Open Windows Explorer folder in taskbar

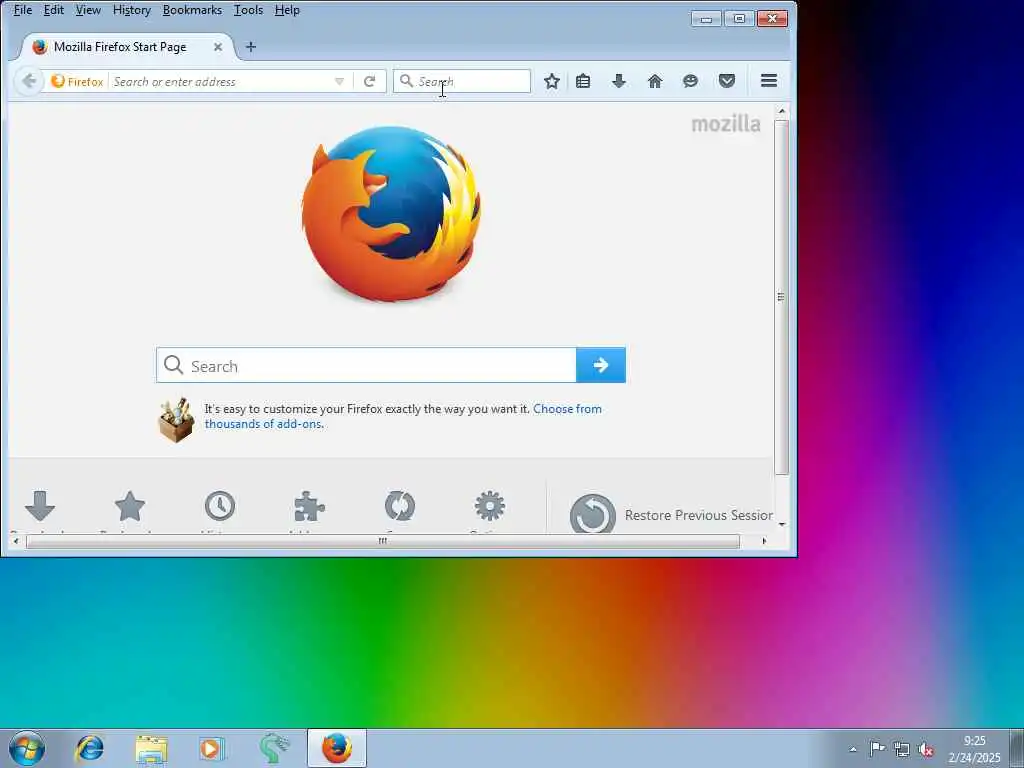coord(152,748)
